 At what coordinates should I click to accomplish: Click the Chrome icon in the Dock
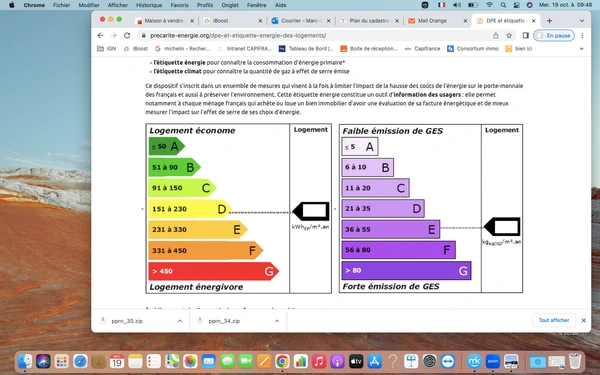point(282,361)
